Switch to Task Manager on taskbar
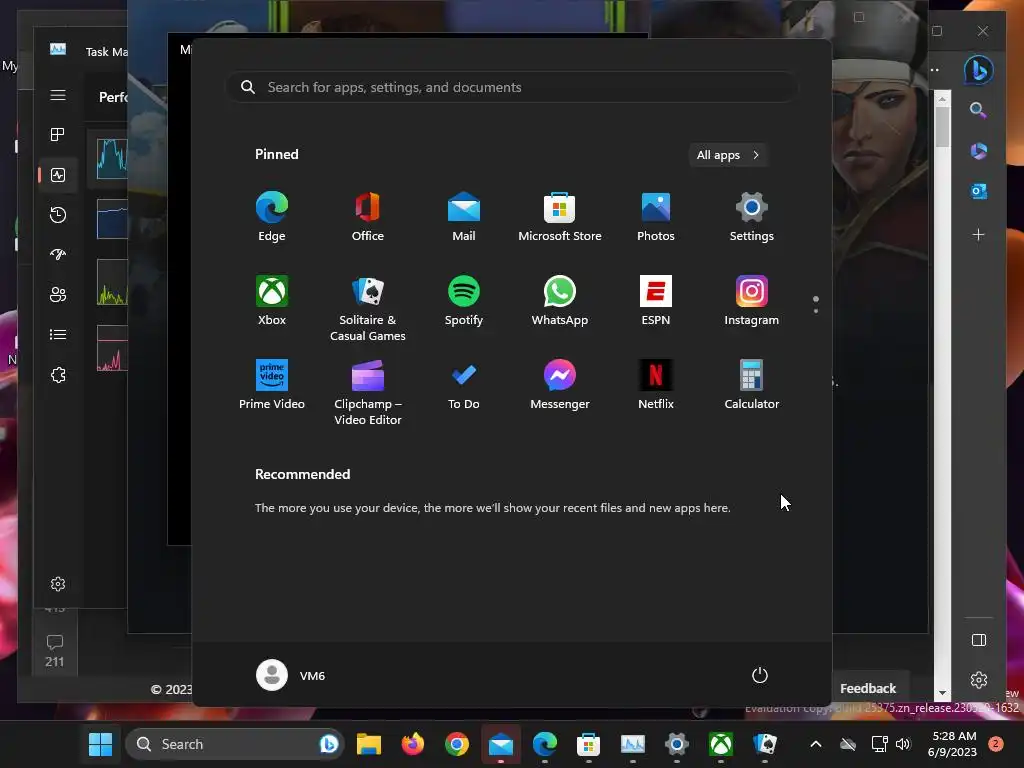Viewport: 1024px width, 768px height. point(633,744)
